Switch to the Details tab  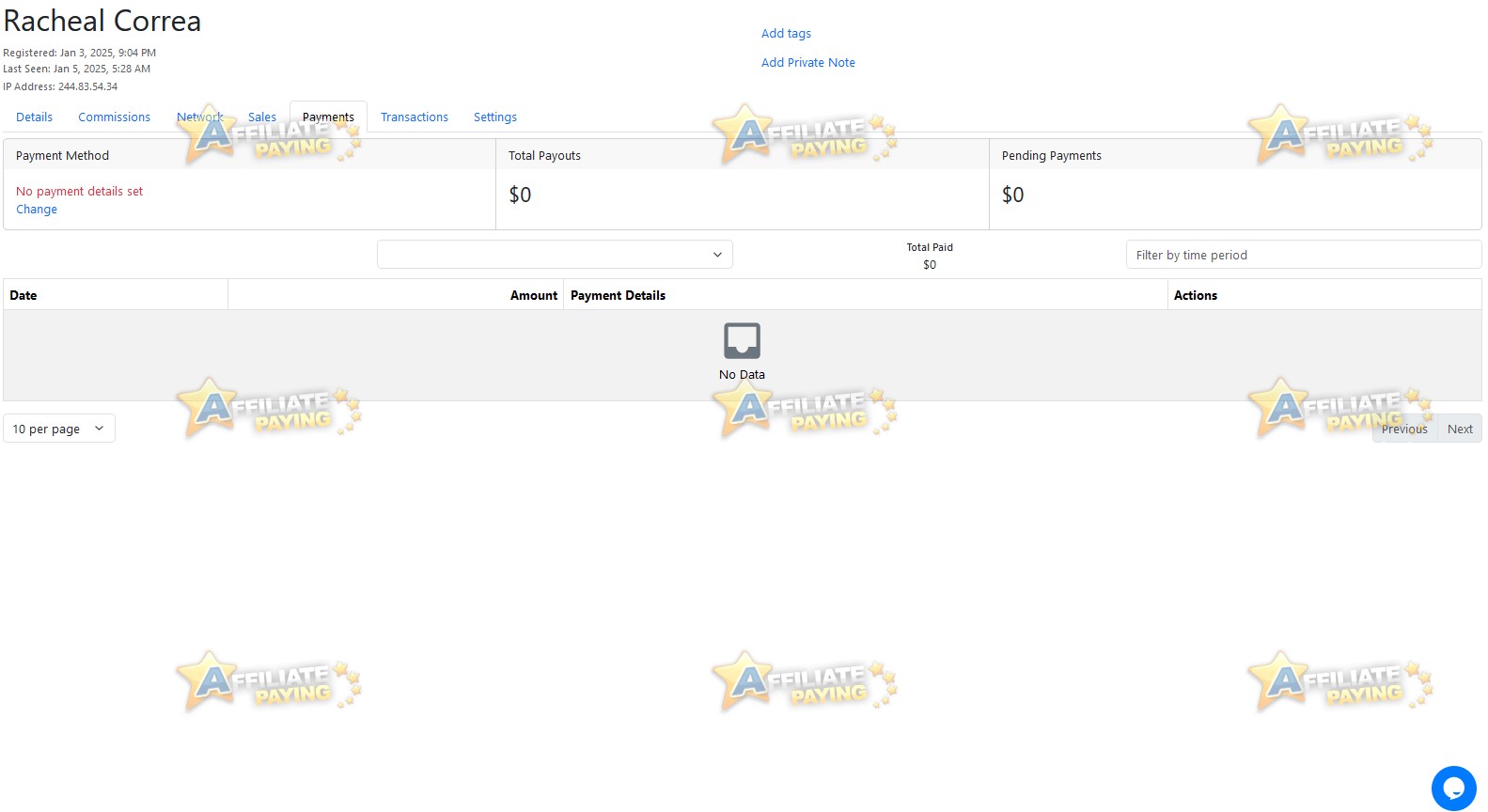coord(35,117)
